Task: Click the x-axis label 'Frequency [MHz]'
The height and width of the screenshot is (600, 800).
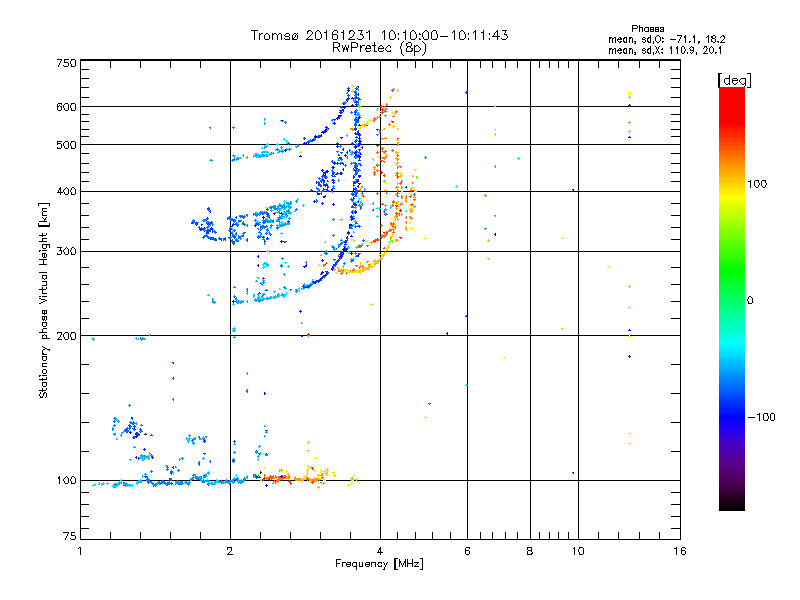Action: (379, 564)
